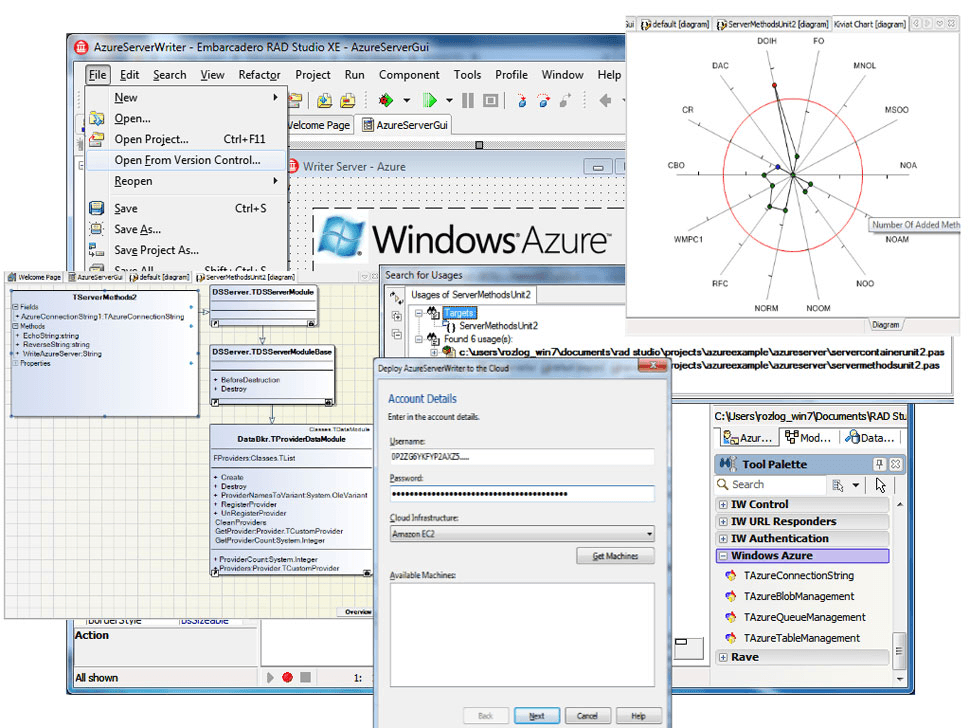Click TAzureConnectionString component icon
The height and width of the screenshot is (728, 970).
click(x=731, y=575)
